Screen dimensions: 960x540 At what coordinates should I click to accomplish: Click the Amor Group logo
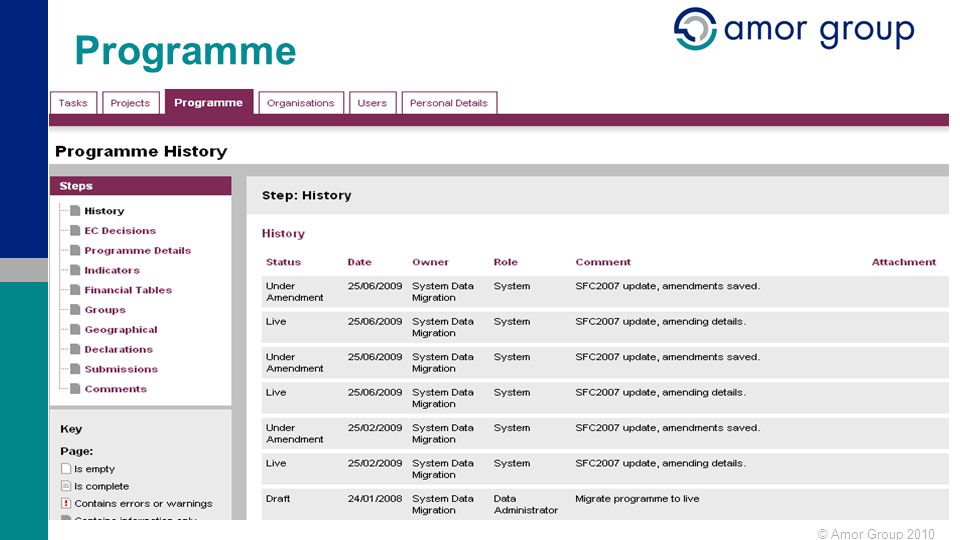point(794,29)
